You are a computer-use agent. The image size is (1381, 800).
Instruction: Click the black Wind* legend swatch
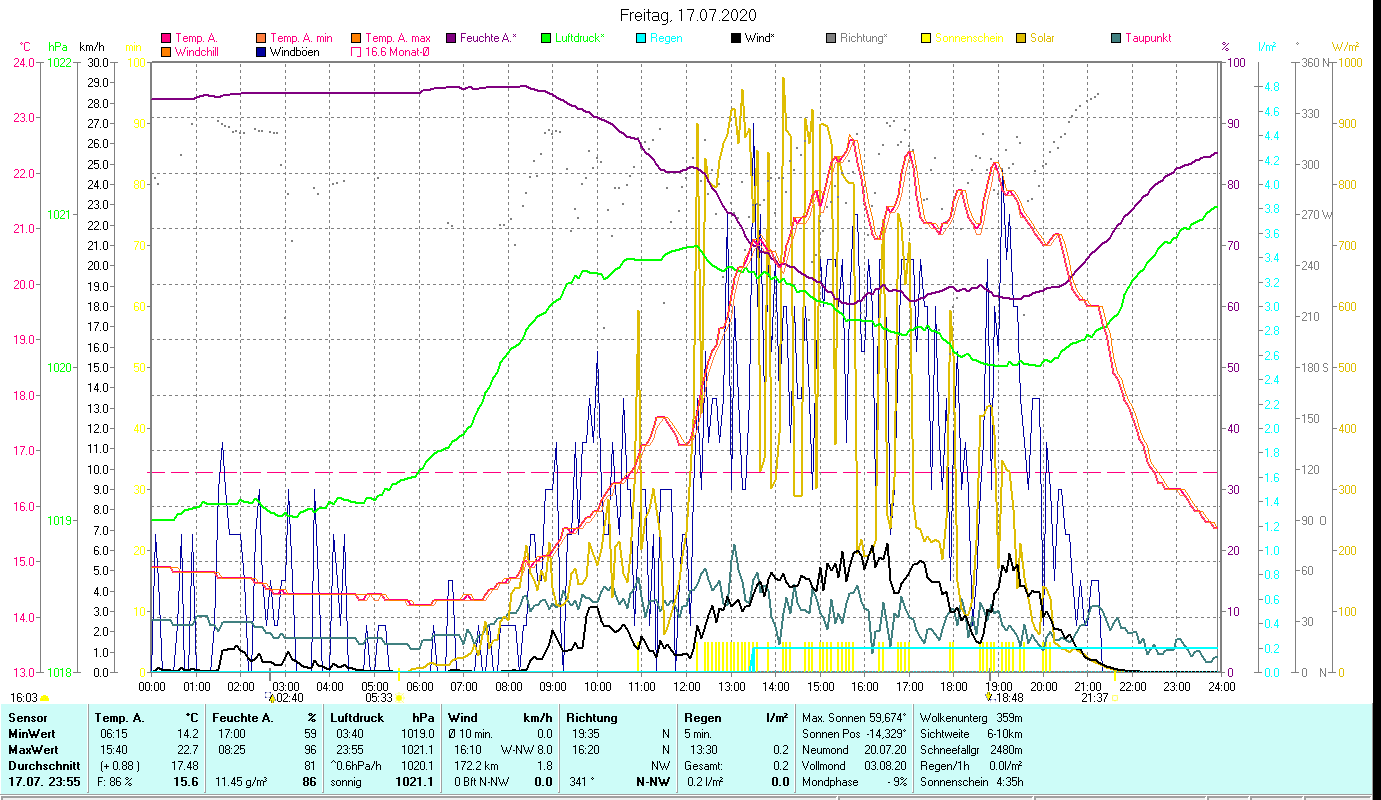(735, 39)
